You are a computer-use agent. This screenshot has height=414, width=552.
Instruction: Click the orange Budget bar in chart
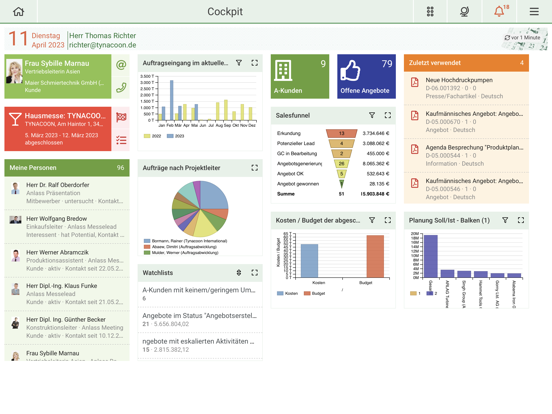[x=375, y=256]
